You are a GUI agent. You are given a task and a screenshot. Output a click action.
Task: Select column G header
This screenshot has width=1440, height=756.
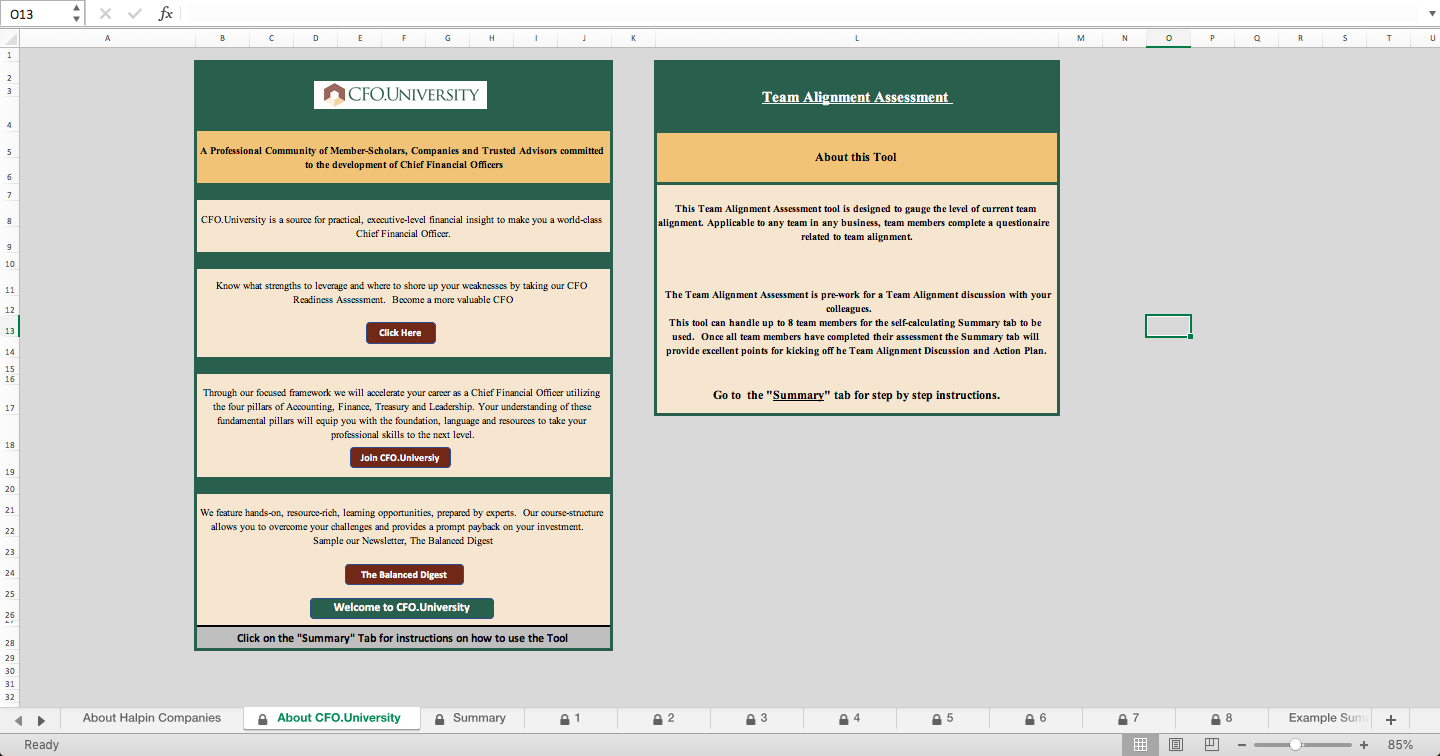pos(447,38)
